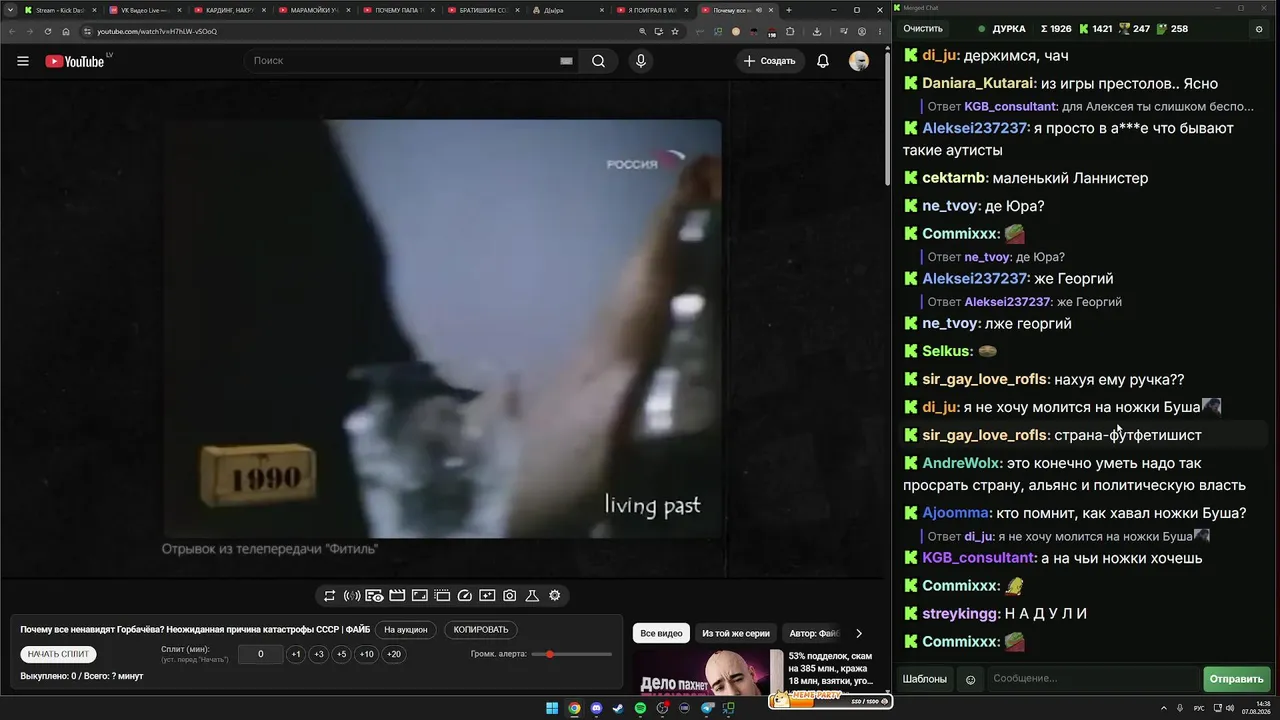Image resolution: width=1280 pixels, height=720 pixels.
Task: Click username cektarnb in chat
Action: pyautogui.click(x=954, y=179)
